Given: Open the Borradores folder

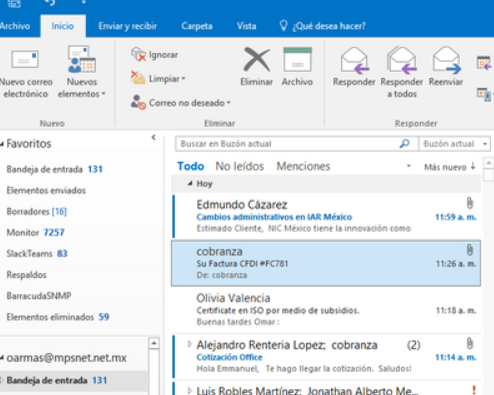Looking at the screenshot, I should (x=37, y=211).
